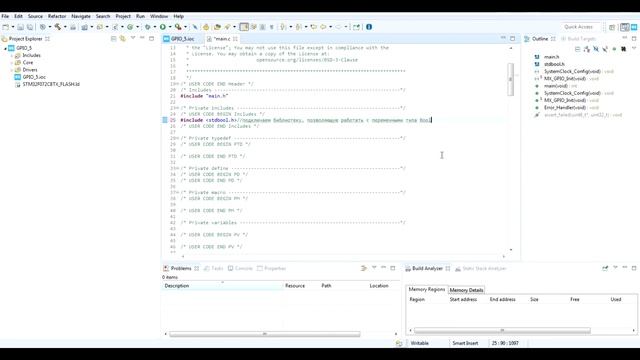Expand the GPIO_5 project node
The height and width of the screenshot is (360, 640).
pyautogui.click(x=5, y=48)
